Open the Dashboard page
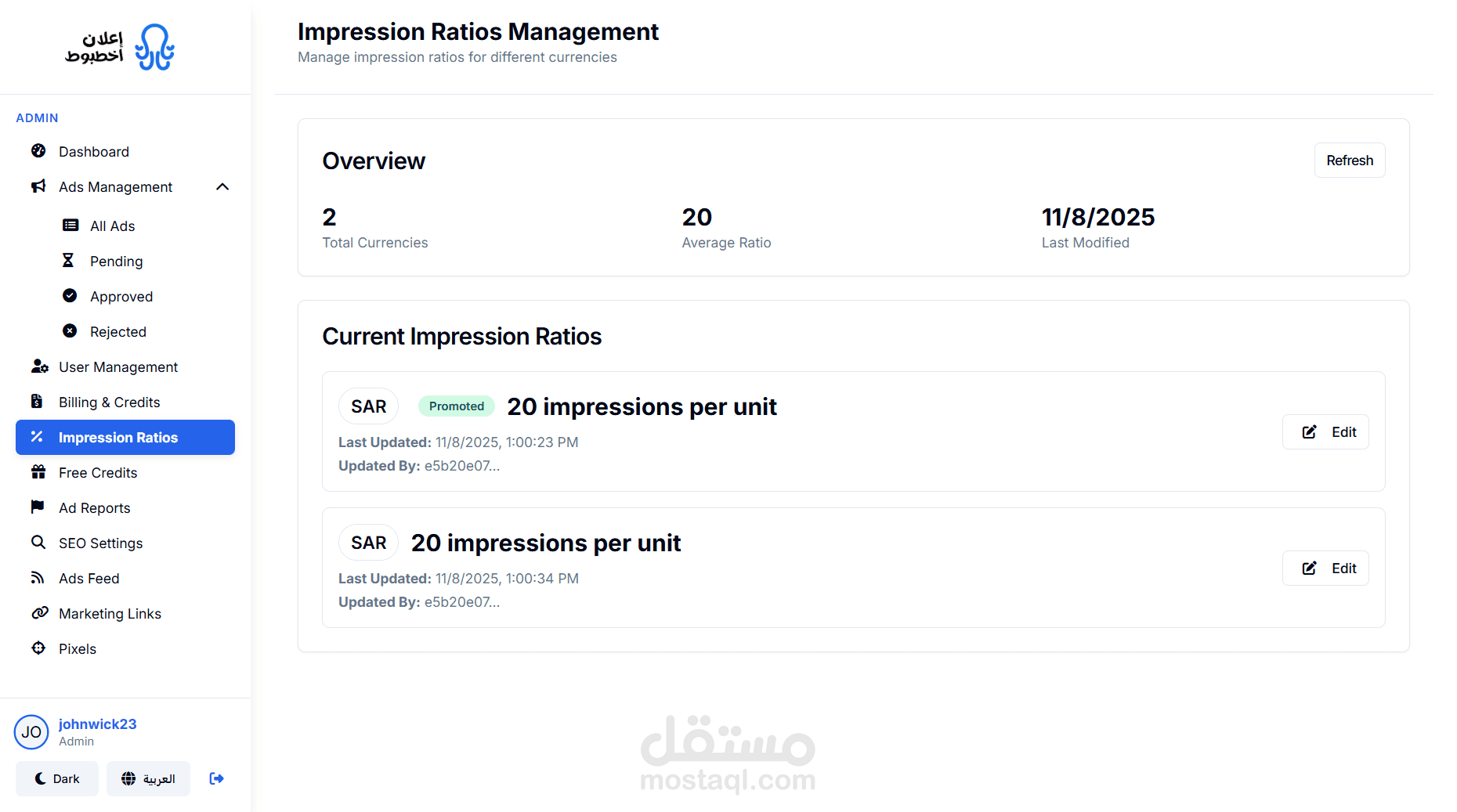This screenshot has width=1457, height=812. click(x=125, y=151)
